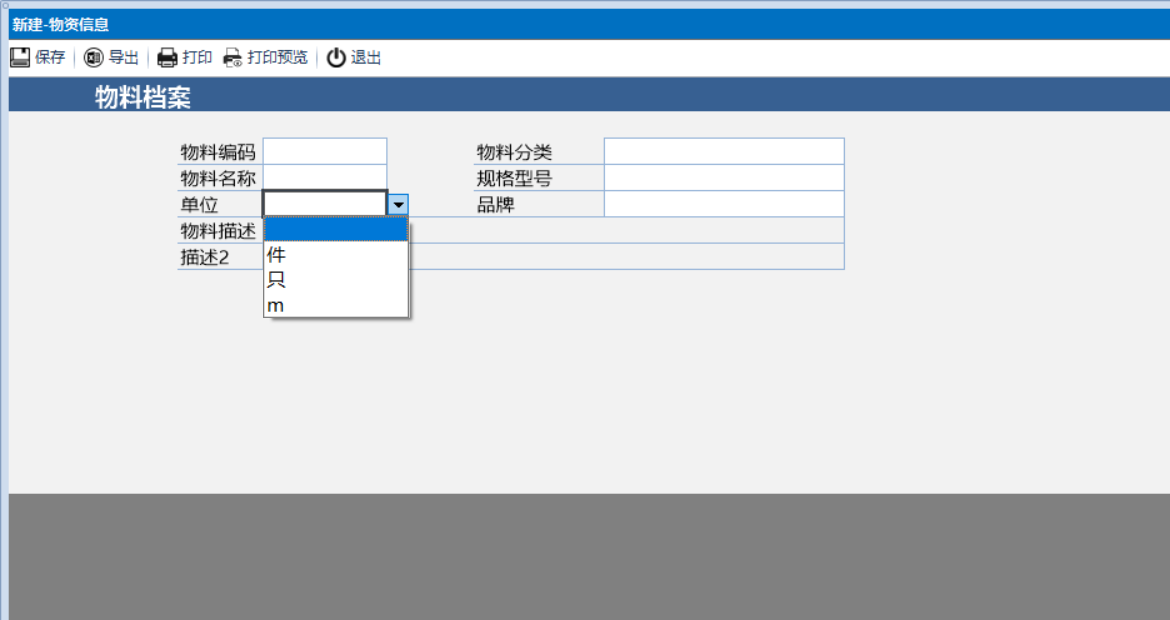Open Print Preview (打印预览) from toolbar

click(233, 58)
